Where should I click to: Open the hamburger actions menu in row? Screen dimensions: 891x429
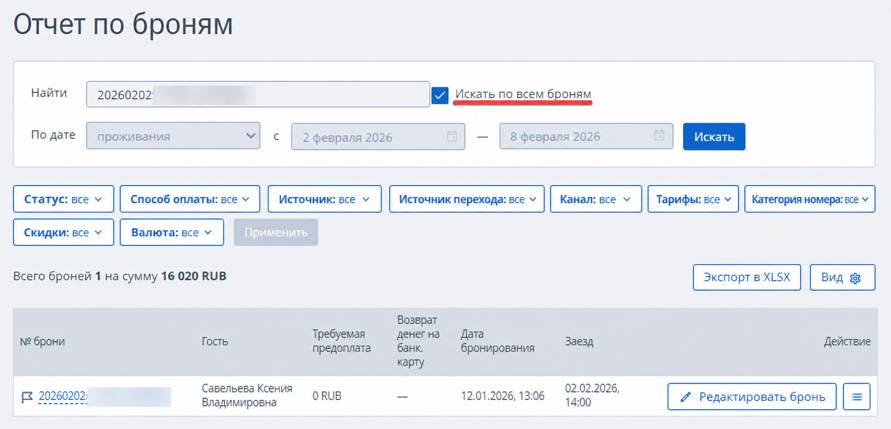tap(856, 397)
